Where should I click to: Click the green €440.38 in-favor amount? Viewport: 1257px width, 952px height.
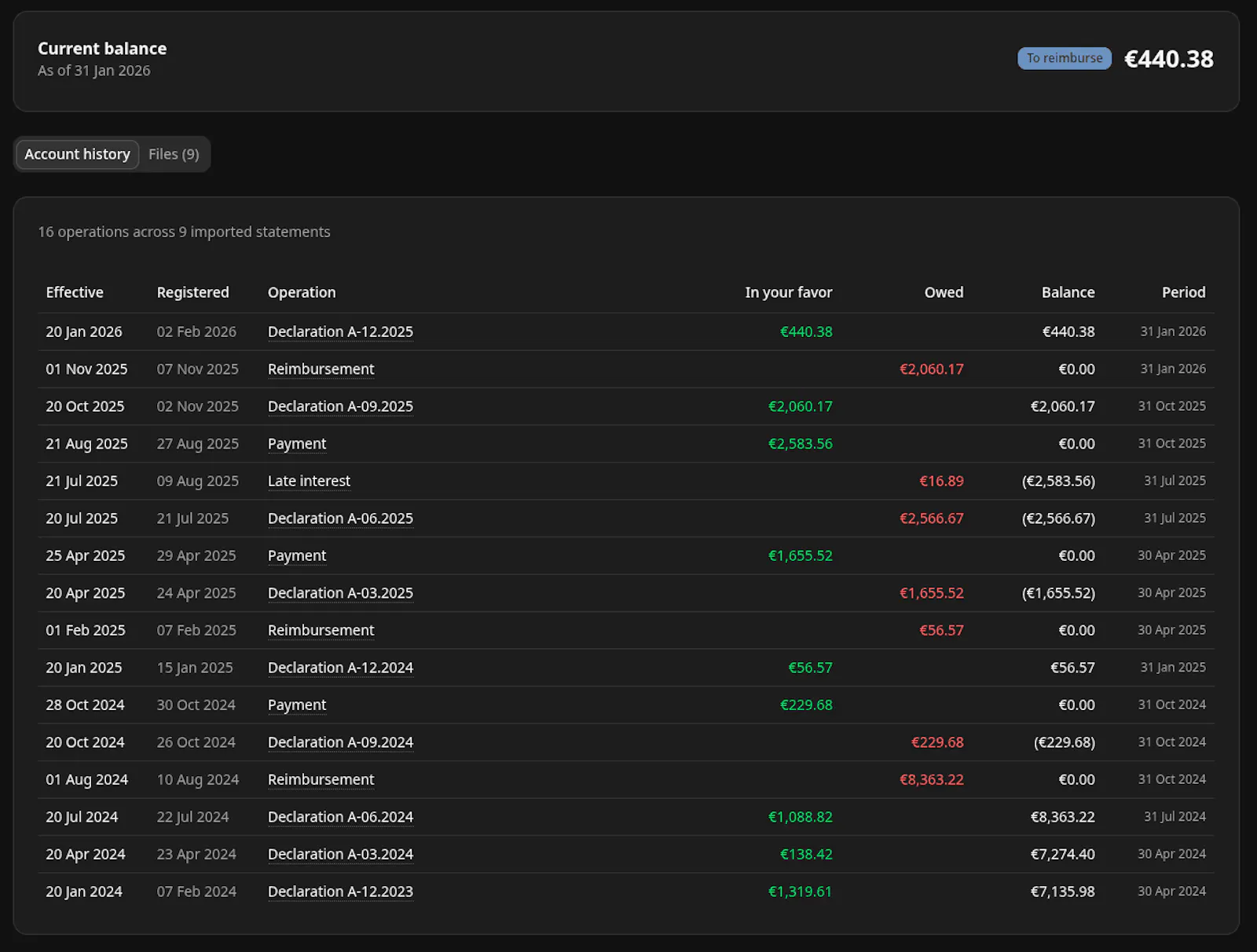coord(806,331)
